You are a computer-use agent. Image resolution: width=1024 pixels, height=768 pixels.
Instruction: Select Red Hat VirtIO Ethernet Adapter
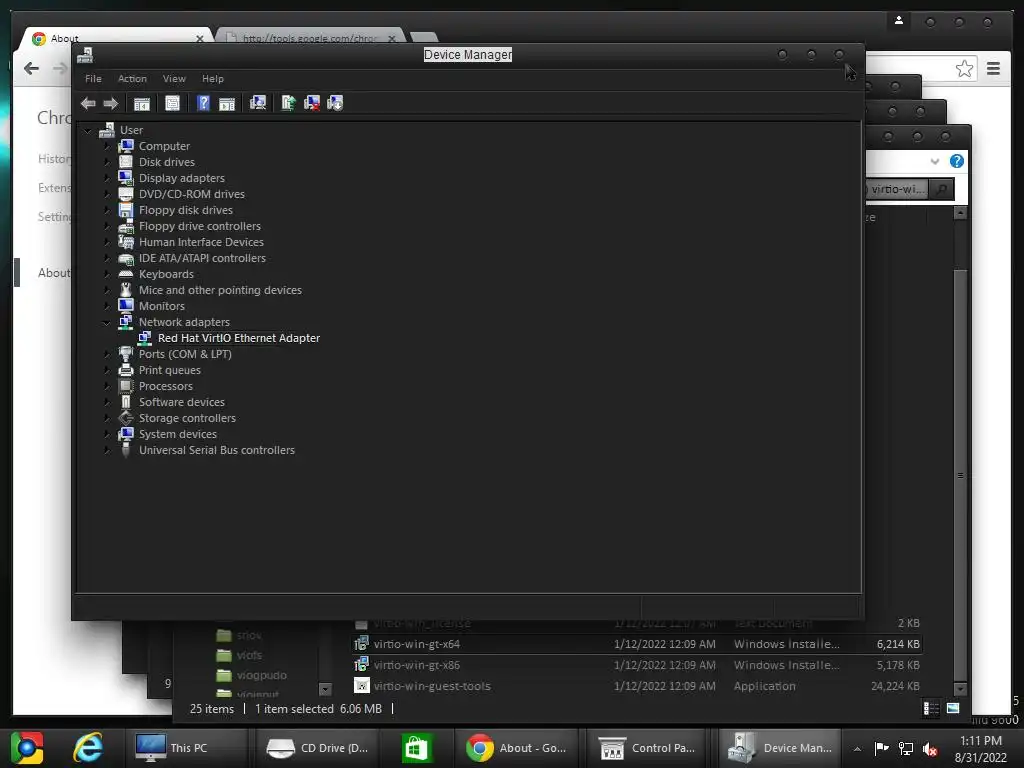239,338
